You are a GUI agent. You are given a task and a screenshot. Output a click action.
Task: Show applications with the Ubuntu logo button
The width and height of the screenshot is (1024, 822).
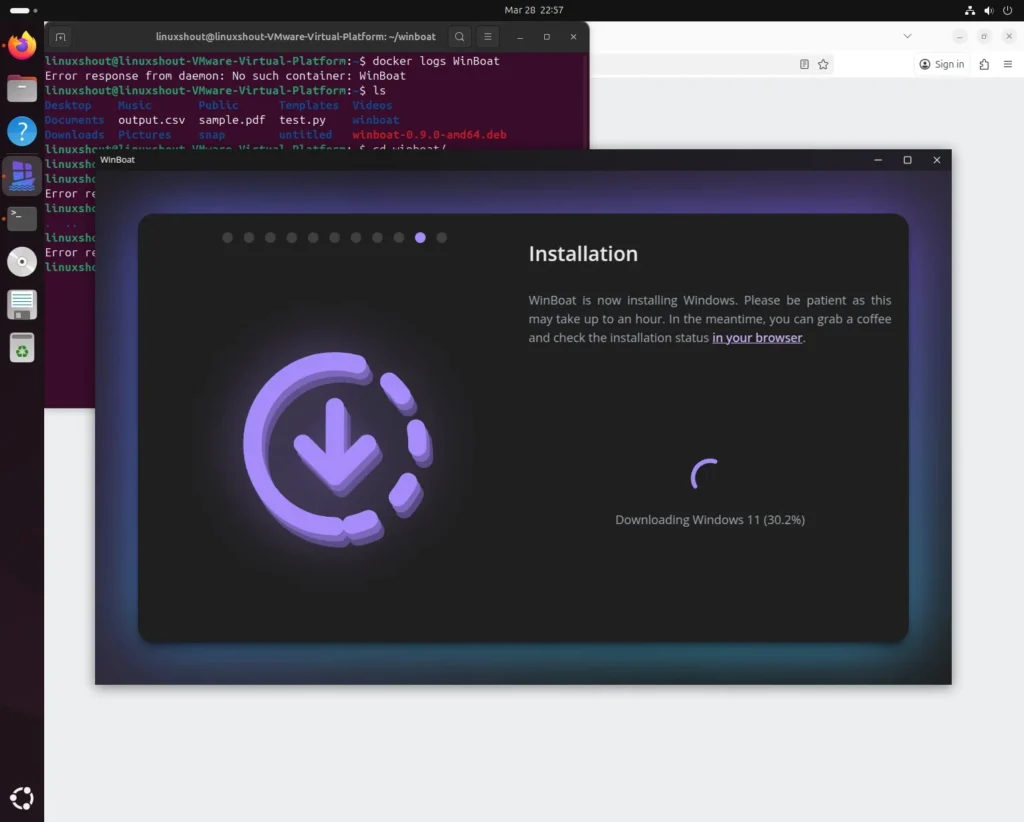click(22, 798)
